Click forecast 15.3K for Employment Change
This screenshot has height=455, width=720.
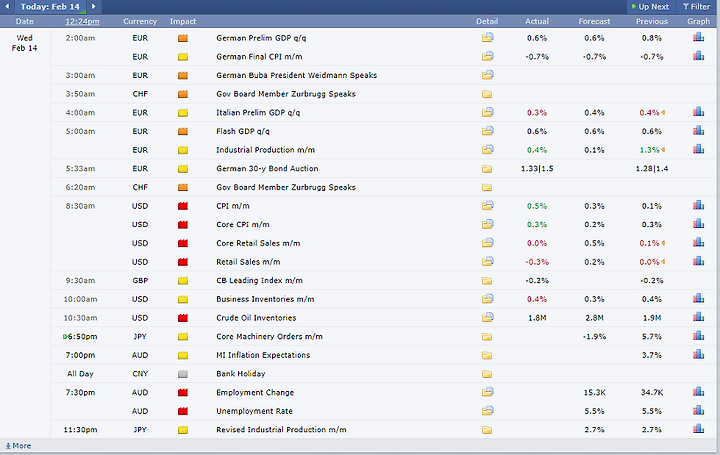(x=594, y=393)
